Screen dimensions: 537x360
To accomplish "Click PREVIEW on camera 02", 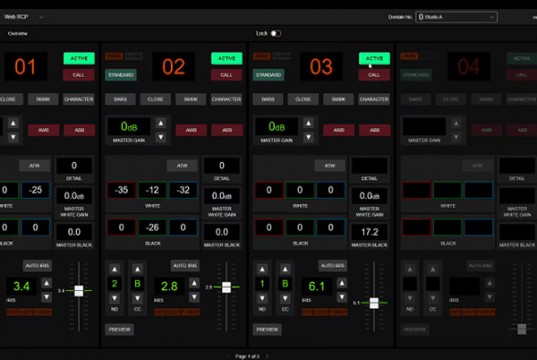I will pyautogui.click(x=120, y=330).
